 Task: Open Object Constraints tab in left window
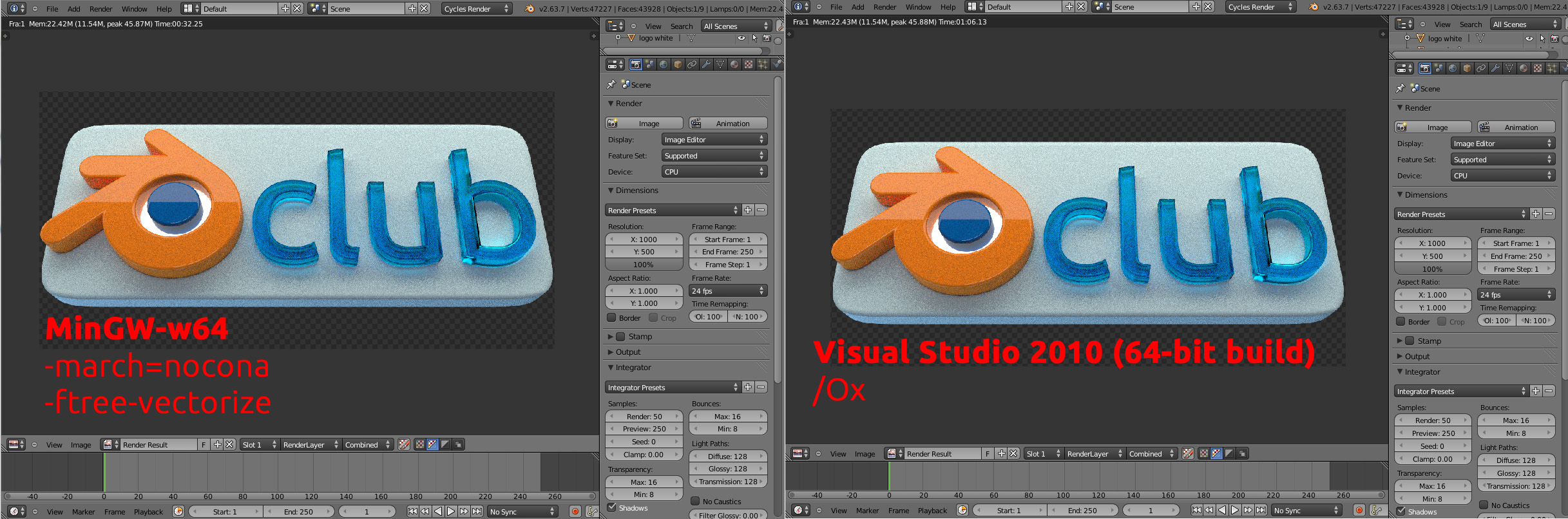692,64
